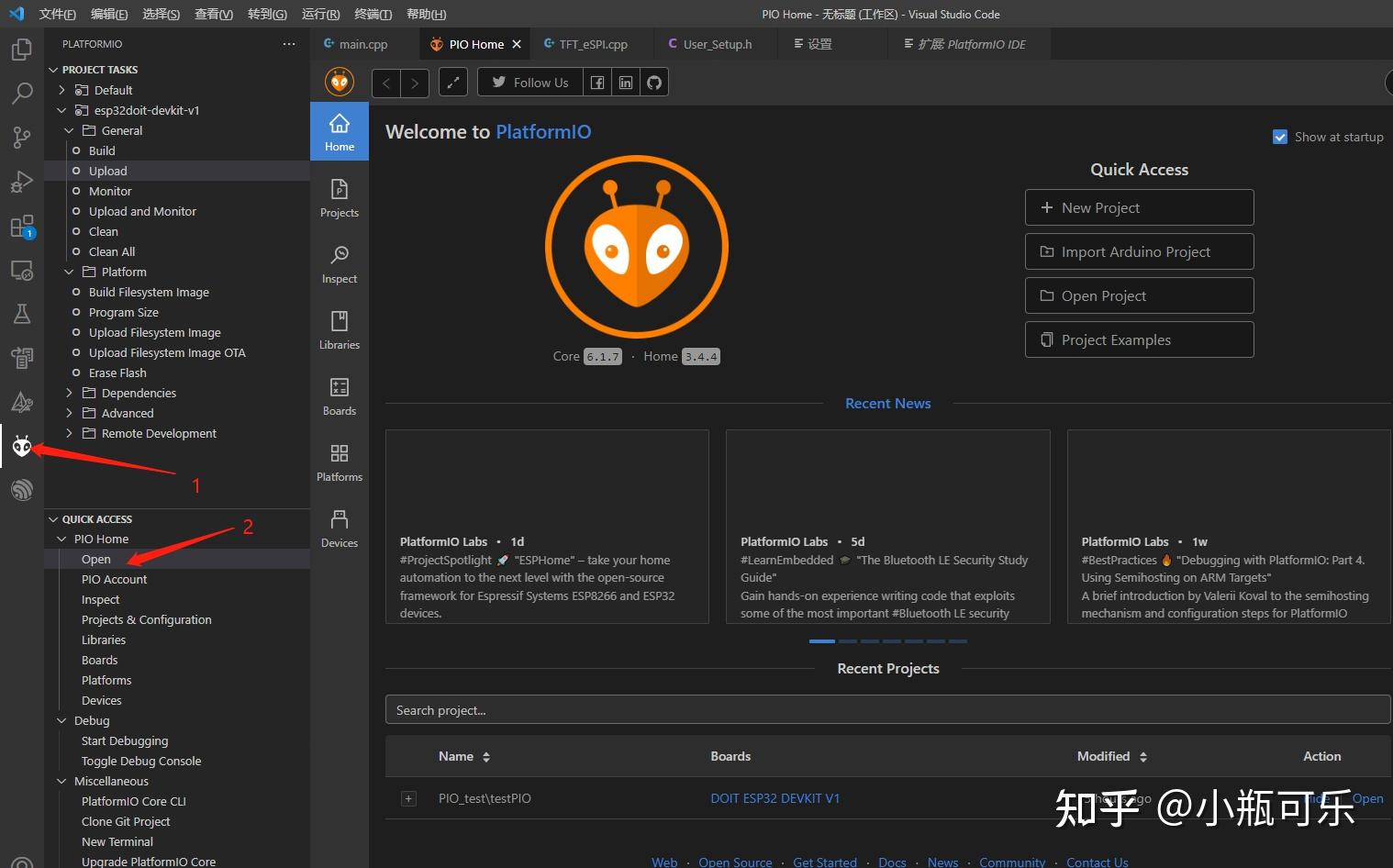Open the Run and Debug sidebar icon
This screenshot has width=1393, height=868.
point(21,182)
